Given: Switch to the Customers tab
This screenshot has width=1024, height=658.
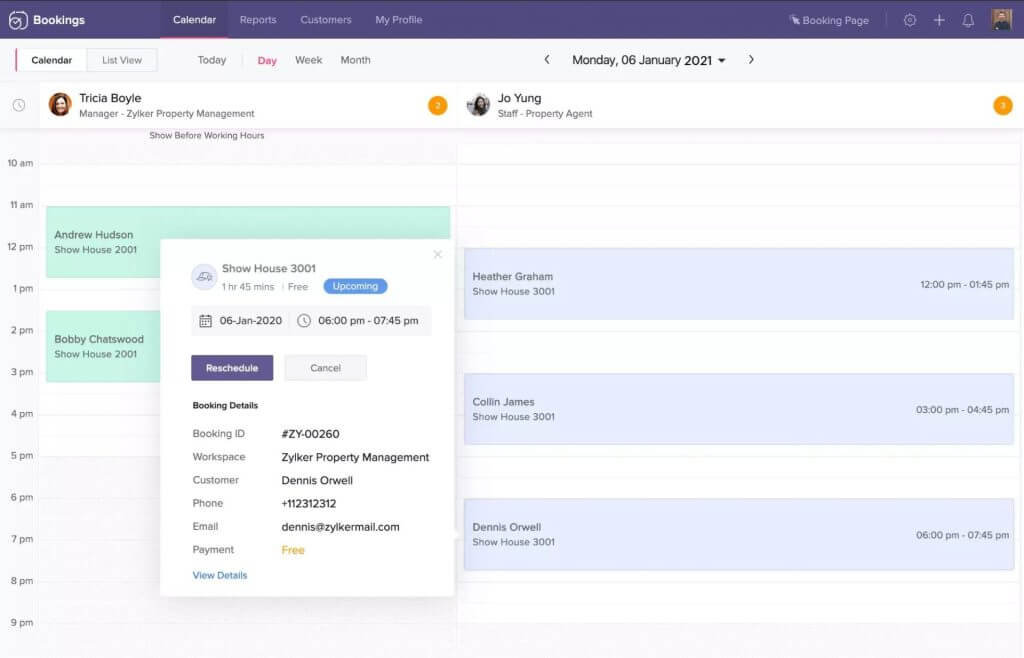Looking at the screenshot, I should [x=325, y=19].
